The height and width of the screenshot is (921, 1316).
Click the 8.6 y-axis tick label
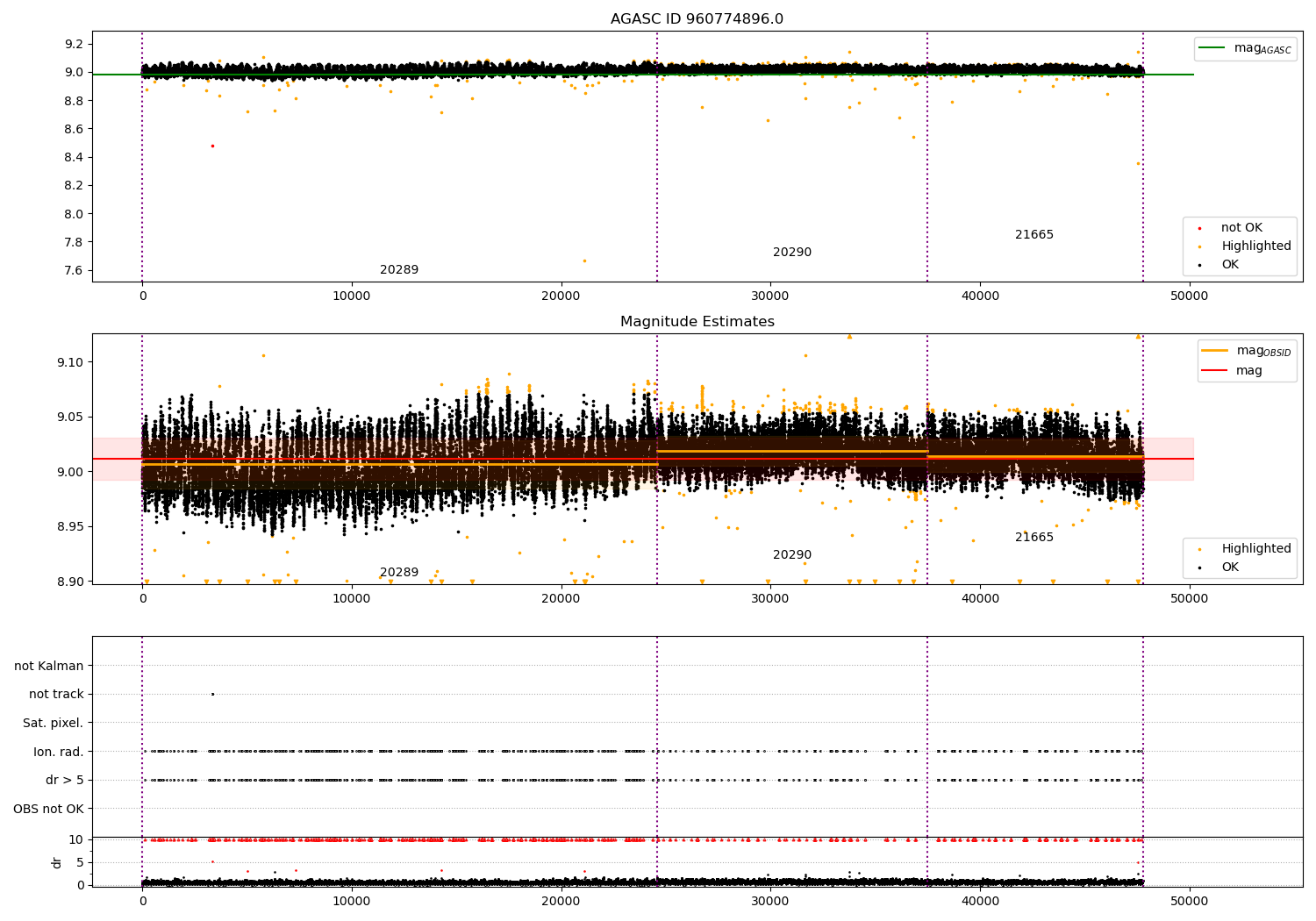tap(75, 129)
